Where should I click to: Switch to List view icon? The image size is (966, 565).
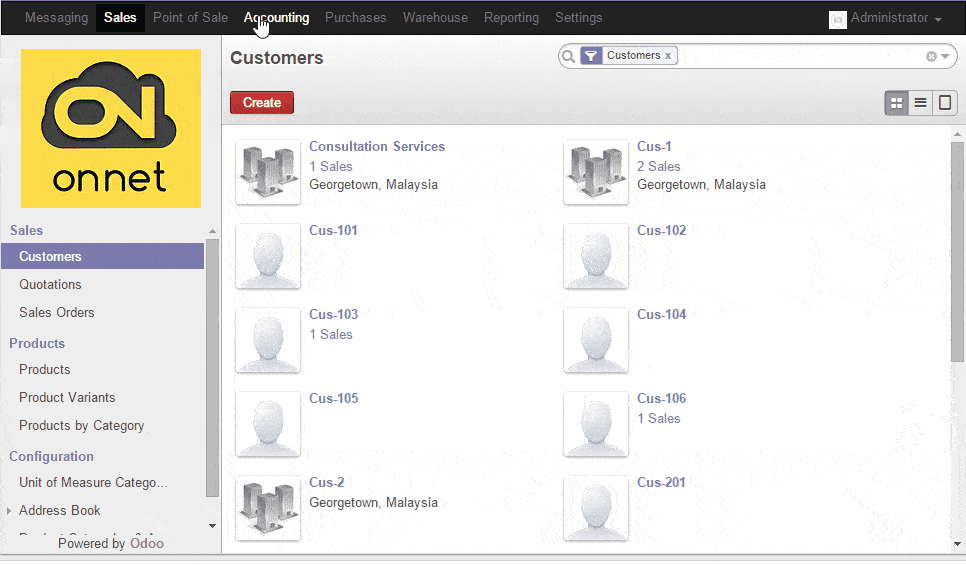coord(921,103)
